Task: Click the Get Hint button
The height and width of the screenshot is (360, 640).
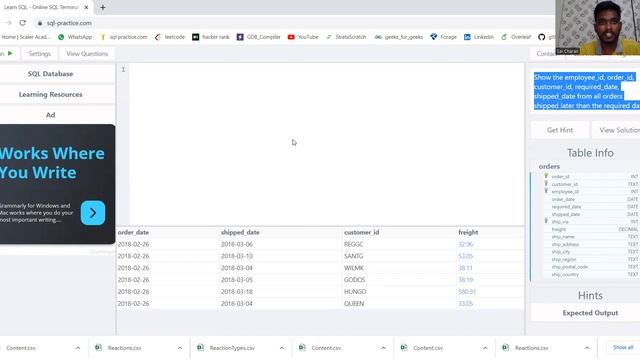Action: pyautogui.click(x=560, y=130)
